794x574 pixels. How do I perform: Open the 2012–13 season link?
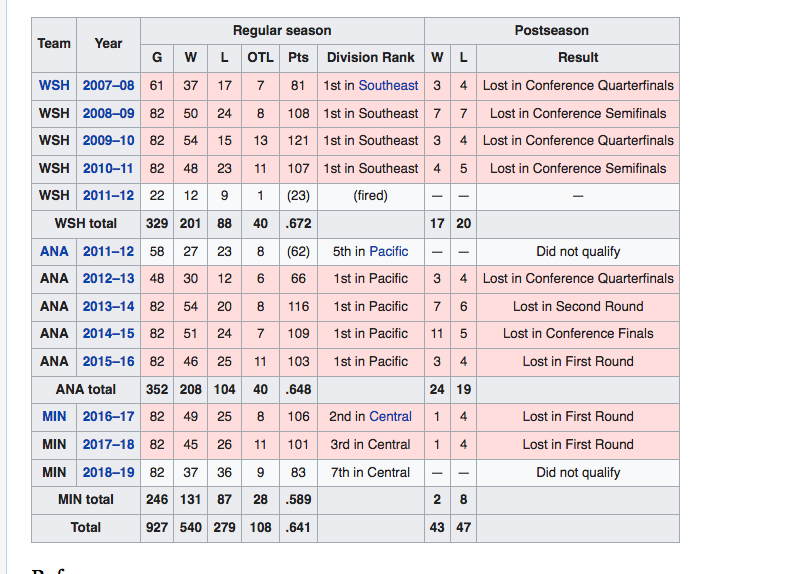[x=108, y=279]
